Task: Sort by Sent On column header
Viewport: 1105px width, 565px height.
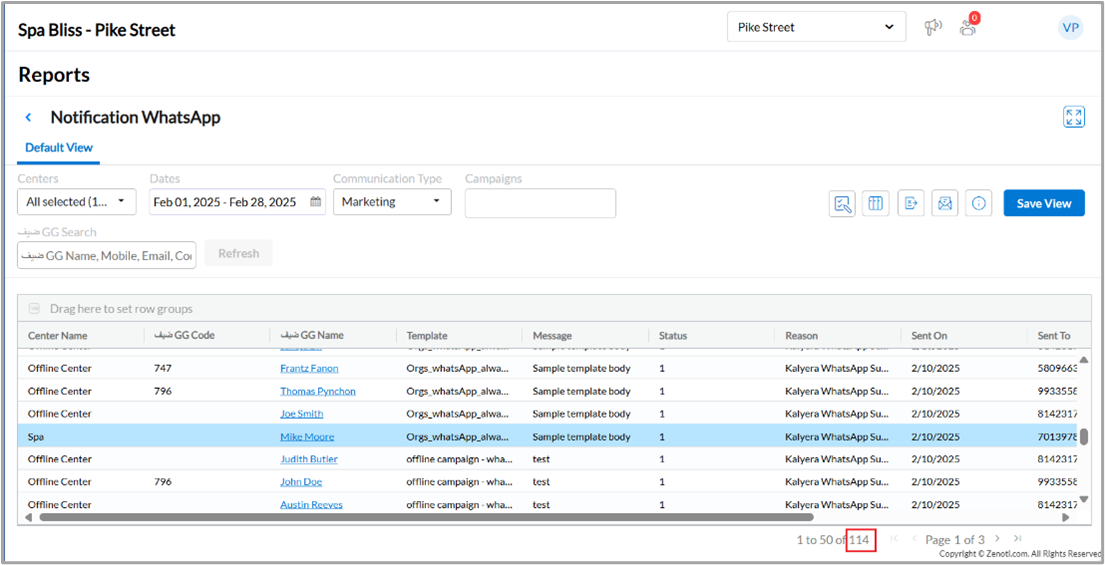Action: click(930, 335)
